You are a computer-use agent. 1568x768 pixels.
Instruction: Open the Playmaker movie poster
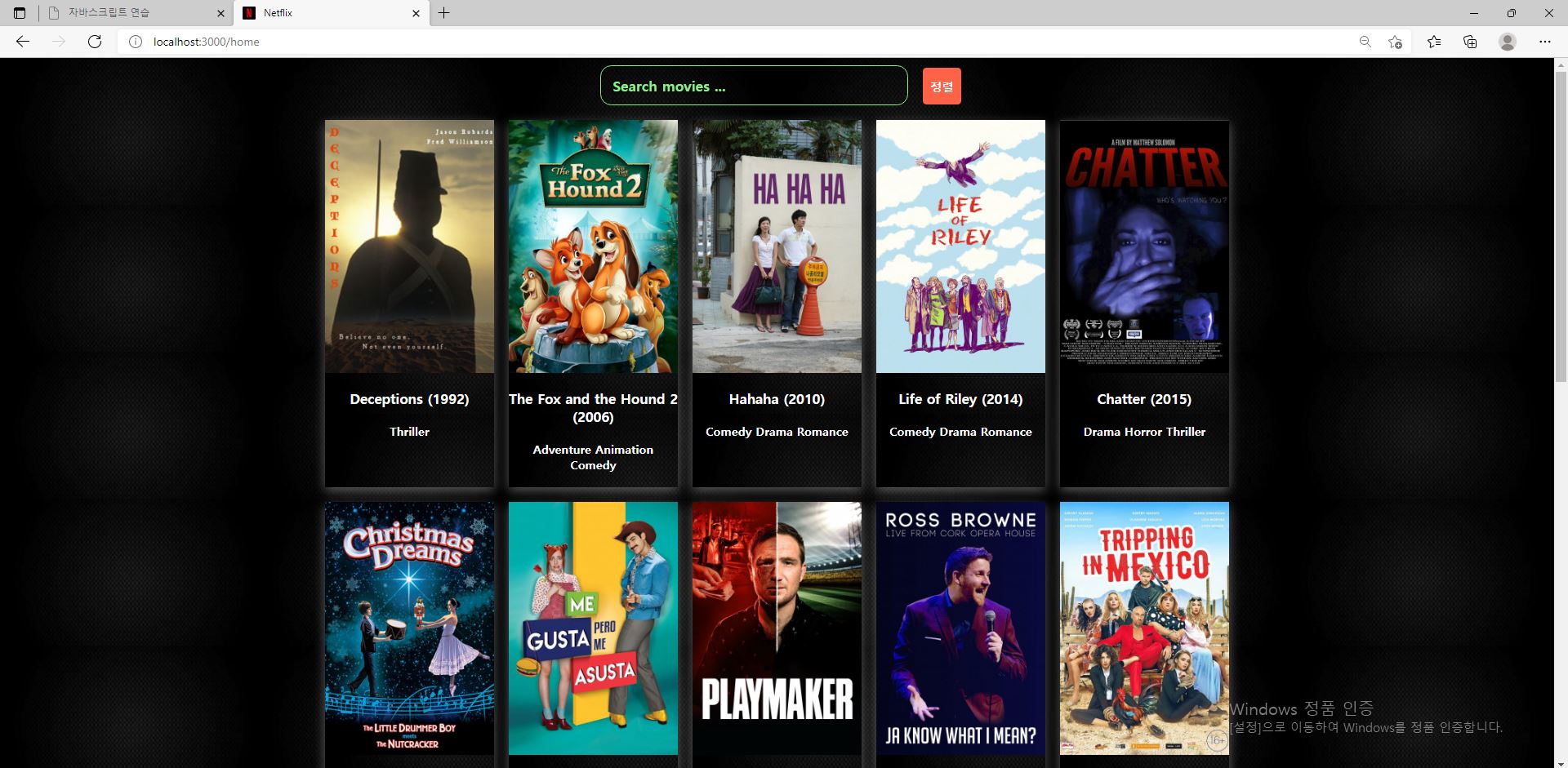coord(777,628)
